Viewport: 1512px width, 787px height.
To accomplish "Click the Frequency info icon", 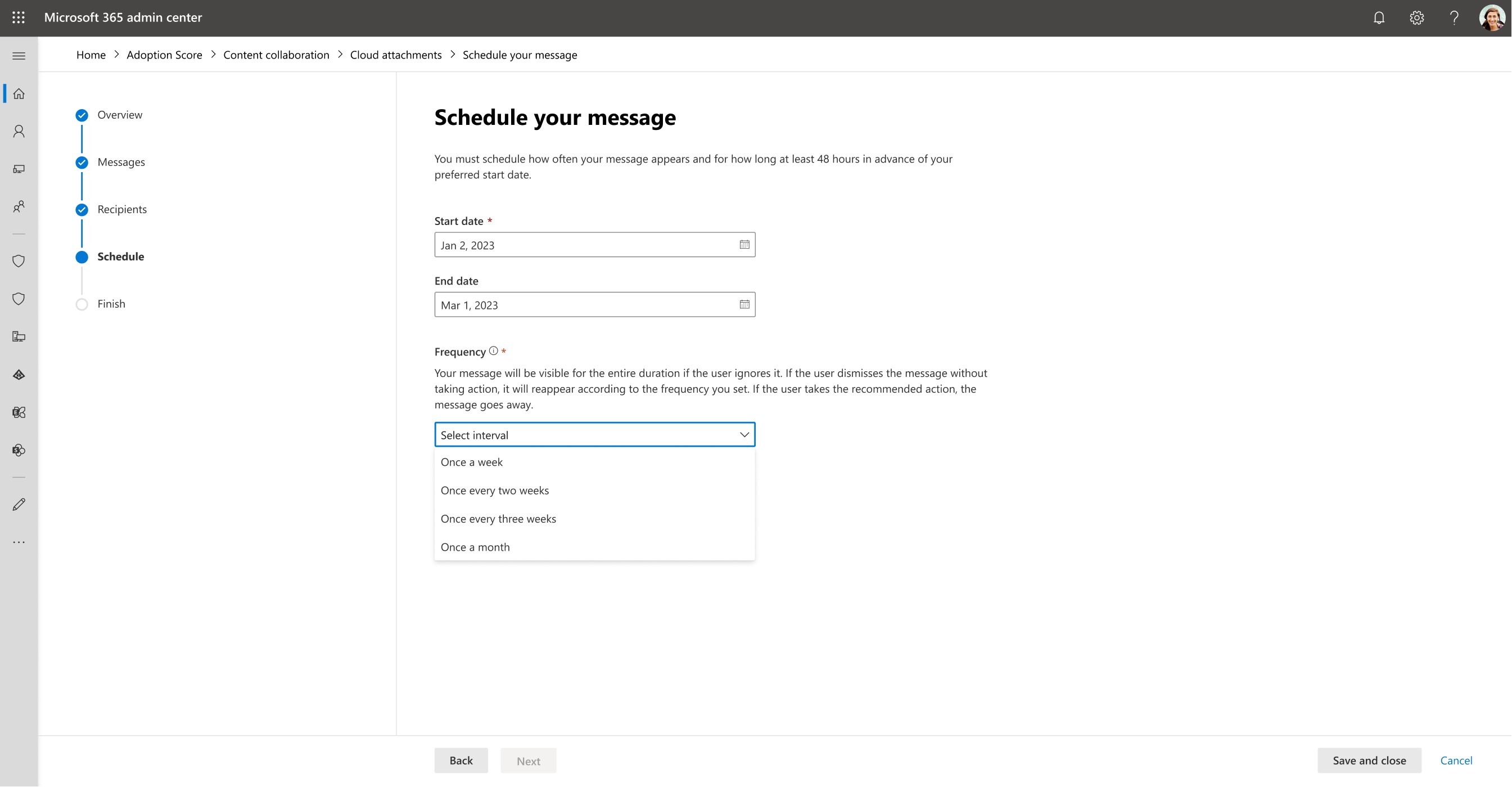I will click(x=494, y=350).
